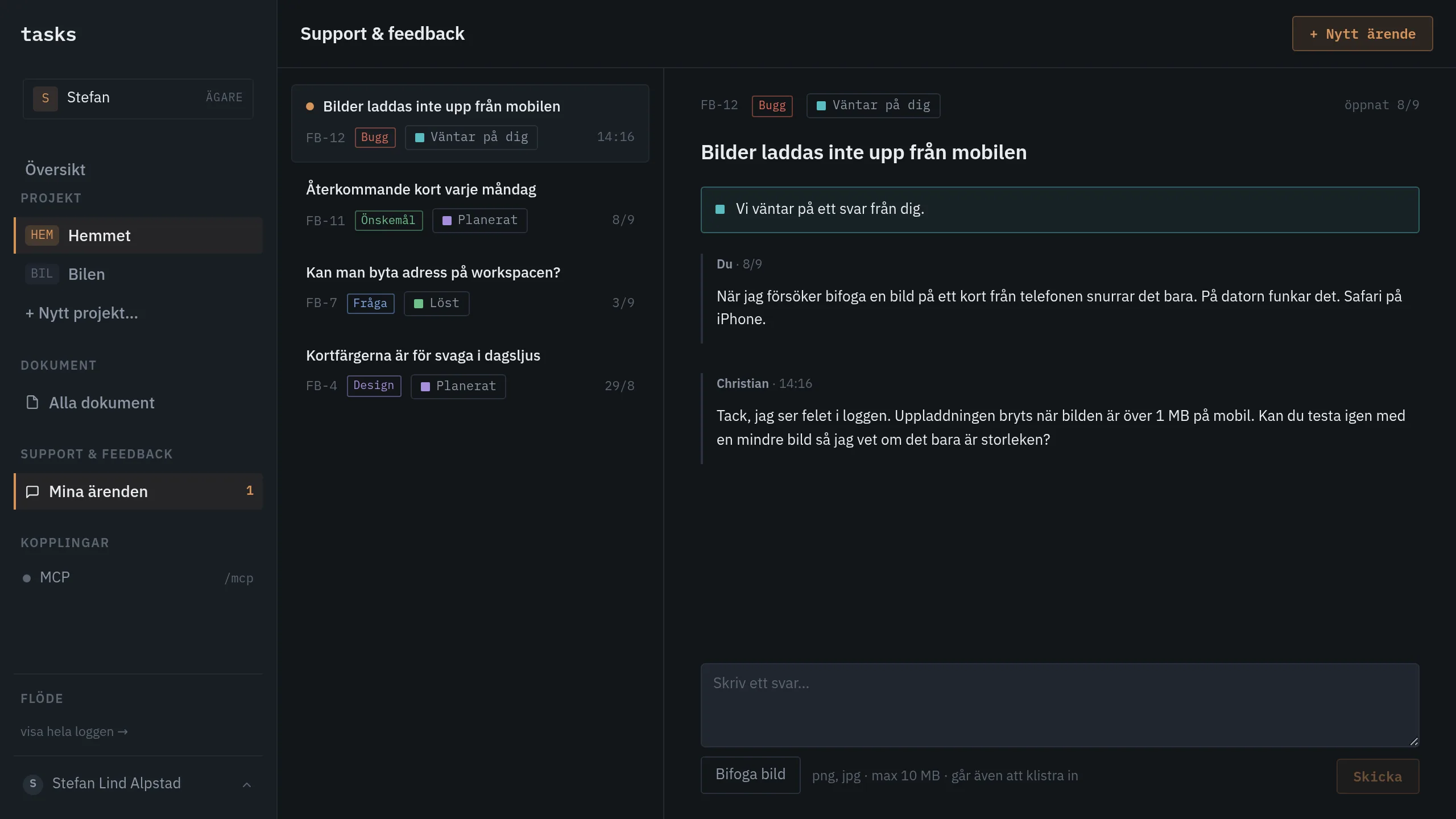This screenshot has width=1456, height=819.
Task: Click the Bugg tag on FB-12 in the list
Action: point(375,138)
